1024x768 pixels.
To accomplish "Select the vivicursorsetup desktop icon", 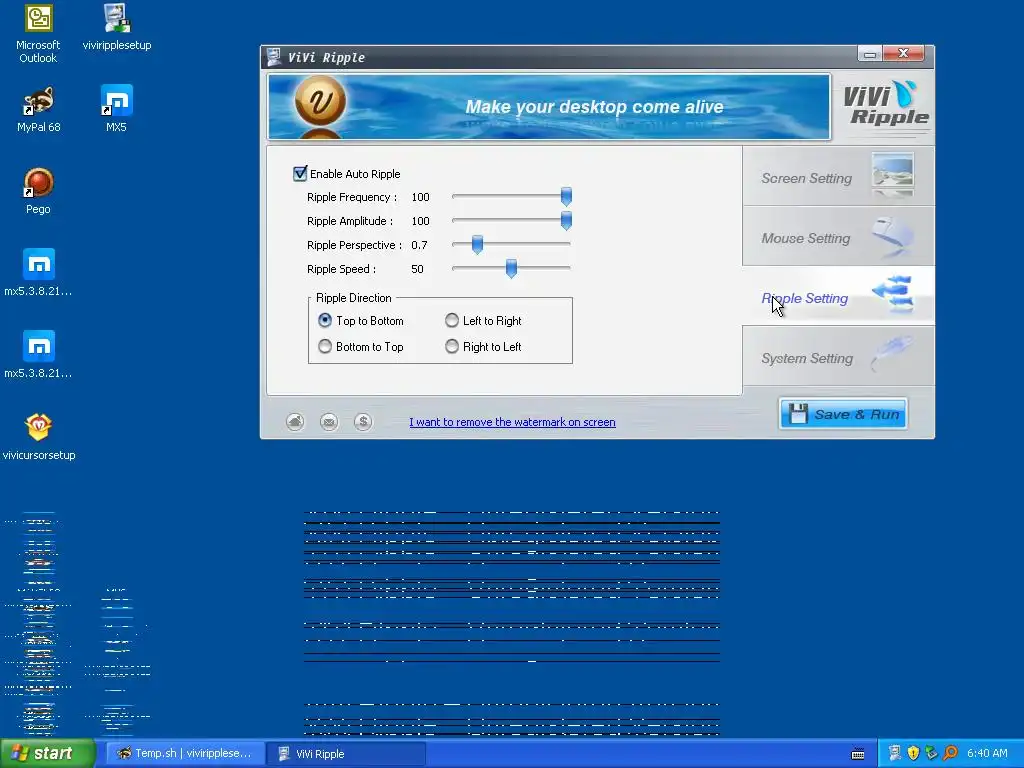I will click(x=39, y=438).
